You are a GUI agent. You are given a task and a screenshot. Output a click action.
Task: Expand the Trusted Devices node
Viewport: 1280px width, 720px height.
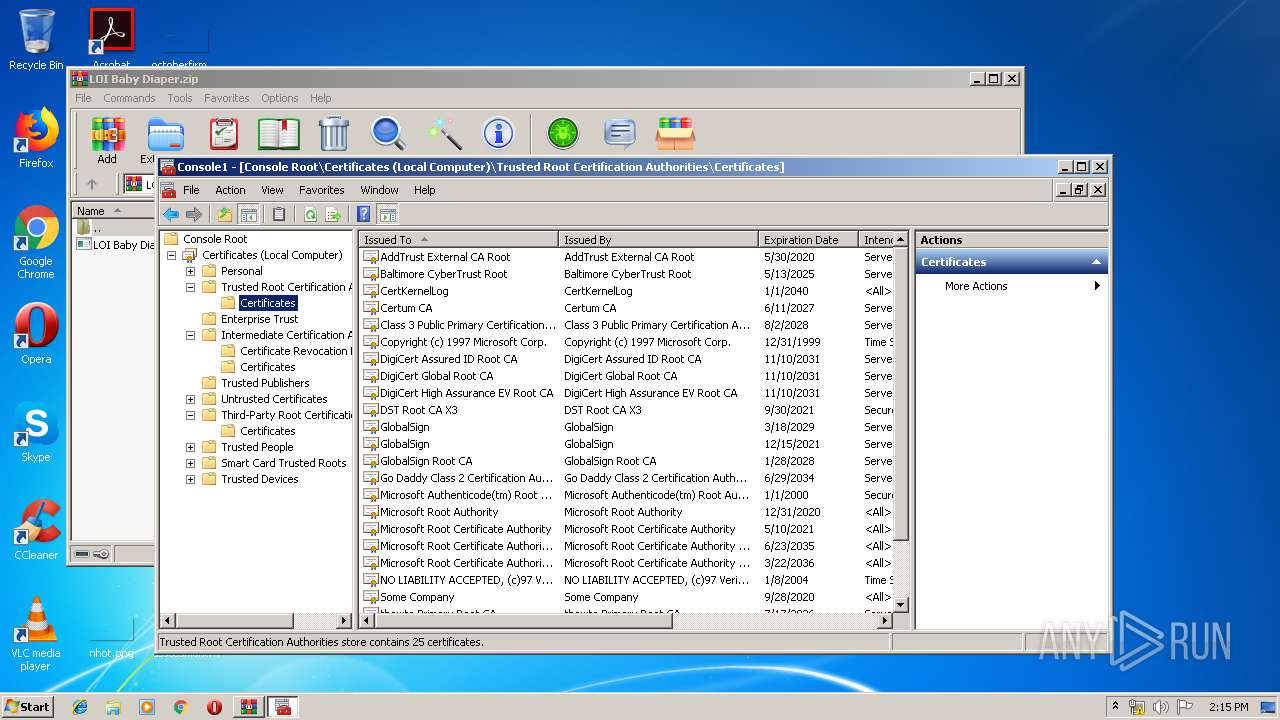(x=191, y=479)
